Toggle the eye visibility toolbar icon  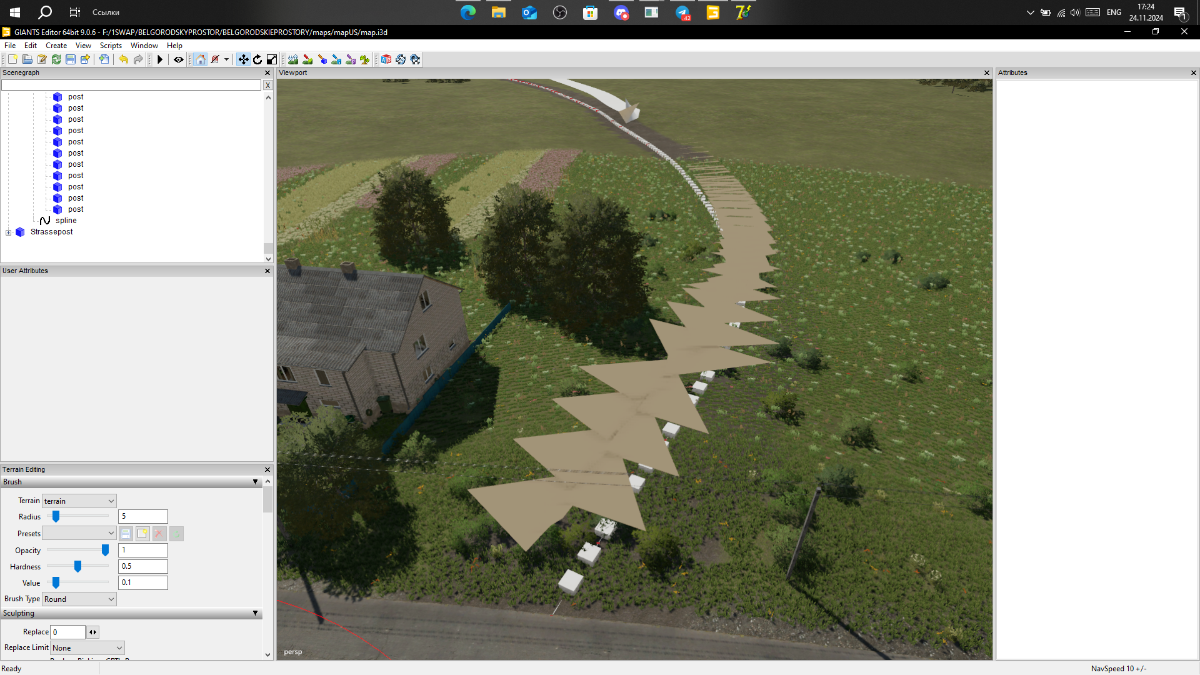pos(178,60)
